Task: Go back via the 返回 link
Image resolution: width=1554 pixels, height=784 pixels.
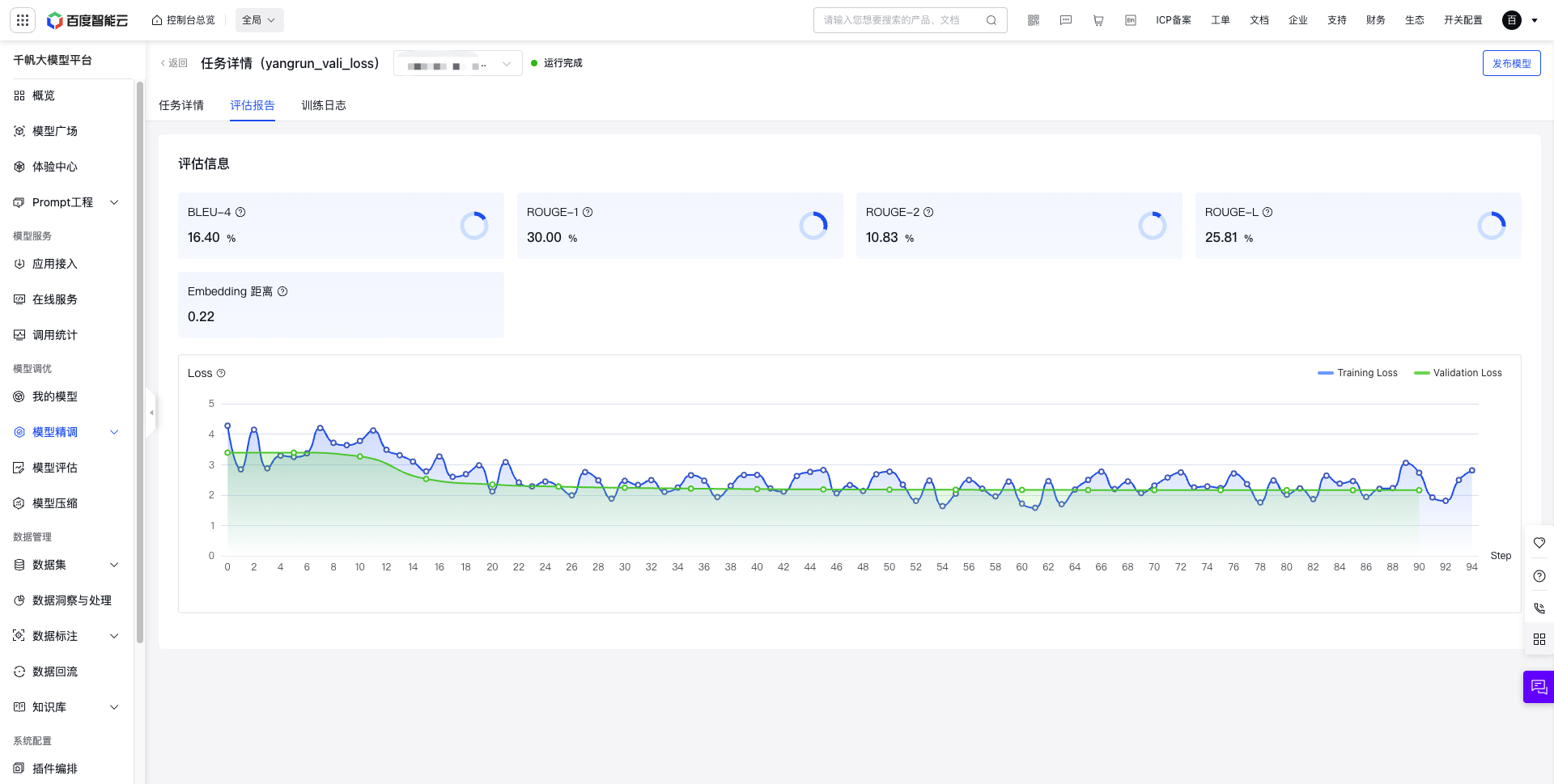Action: click(x=174, y=63)
